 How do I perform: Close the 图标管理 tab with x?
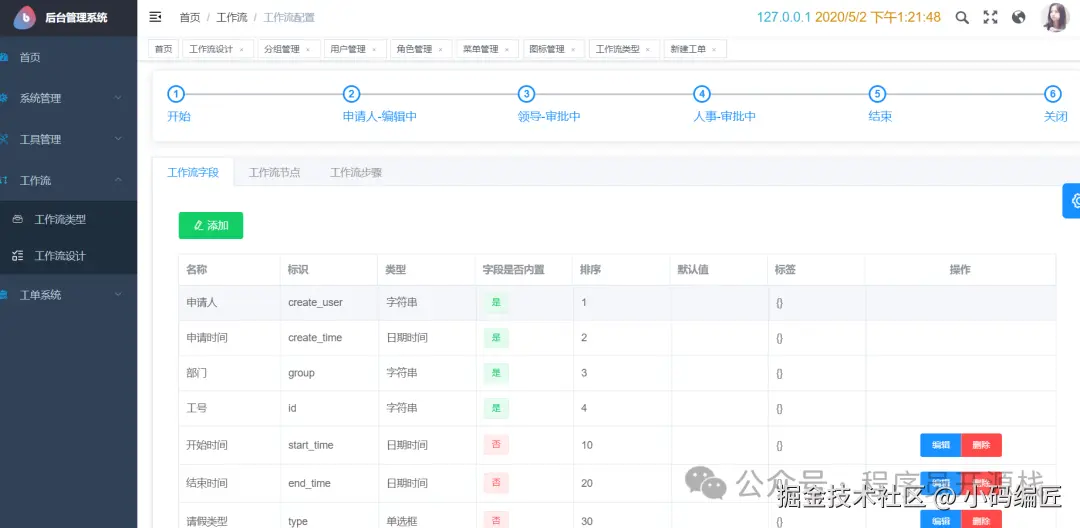coord(573,50)
